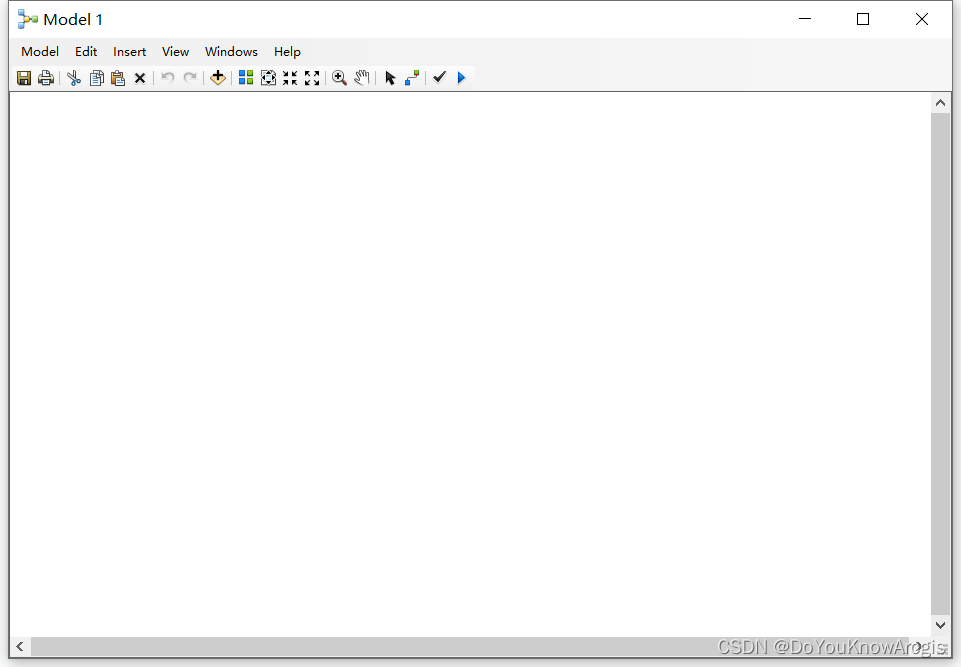The image size is (961, 667).
Task: Click the vertical scrollbar up arrow
Action: pos(940,103)
